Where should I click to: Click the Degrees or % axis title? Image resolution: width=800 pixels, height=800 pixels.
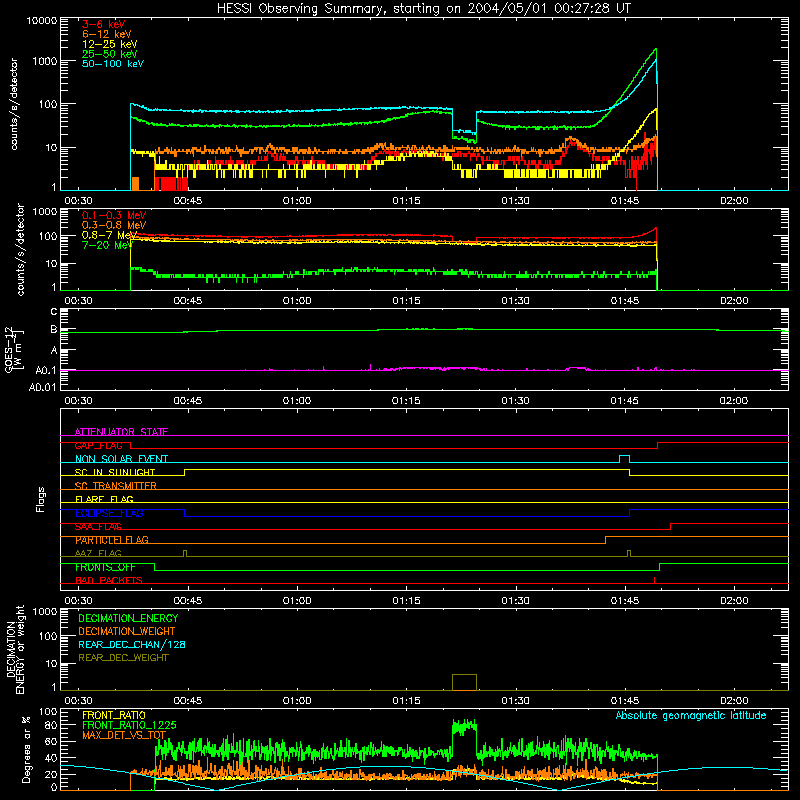26,749
